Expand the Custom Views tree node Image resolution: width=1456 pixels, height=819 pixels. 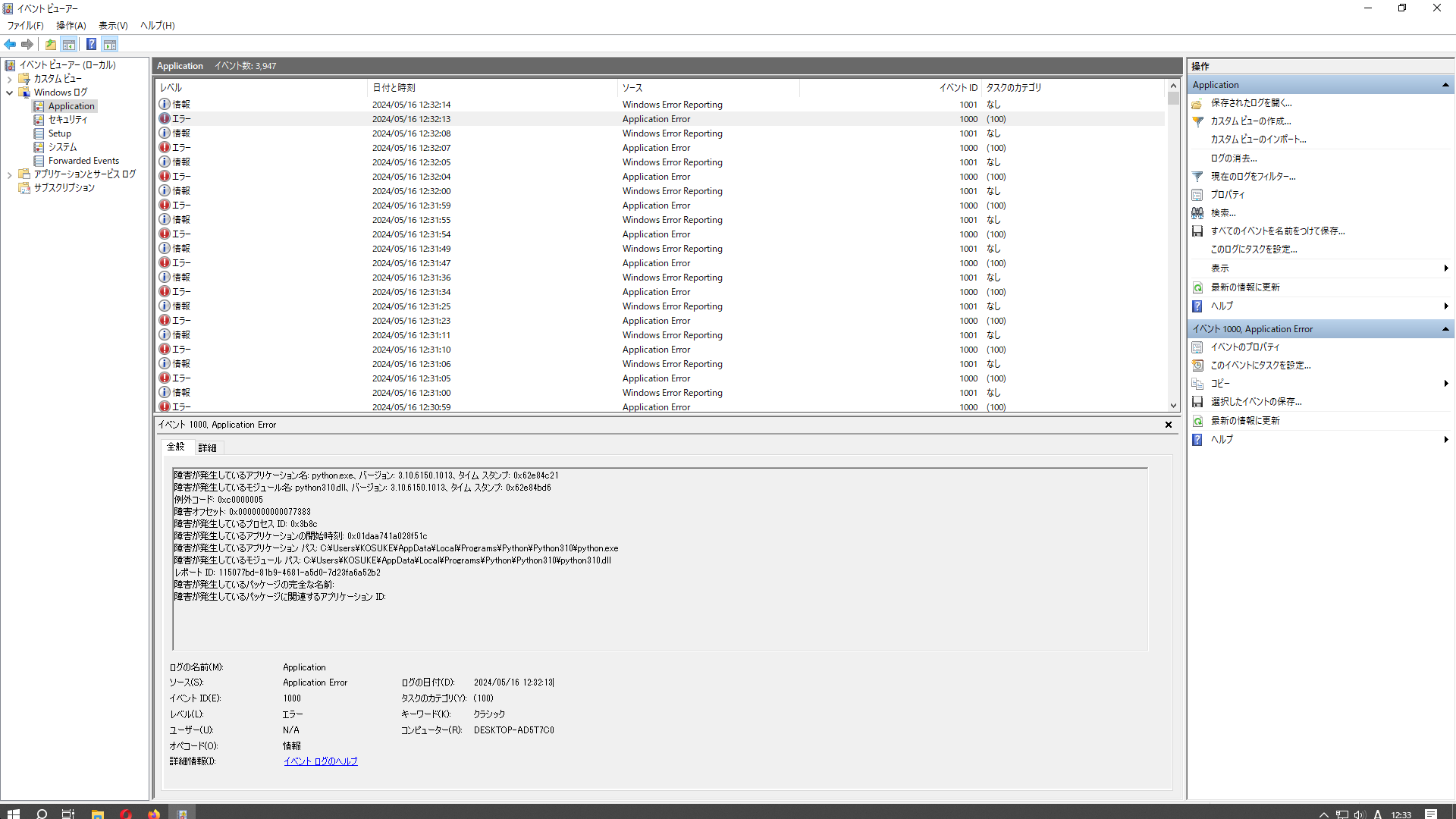[x=9, y=79]
